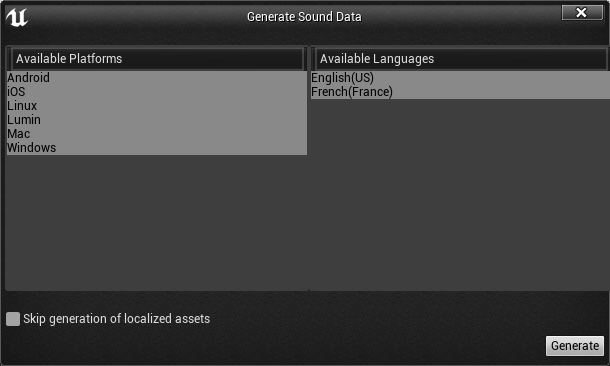This screenshot has height=366, width=610.
Task: Select English(US) language
Action: click(460, 78)
